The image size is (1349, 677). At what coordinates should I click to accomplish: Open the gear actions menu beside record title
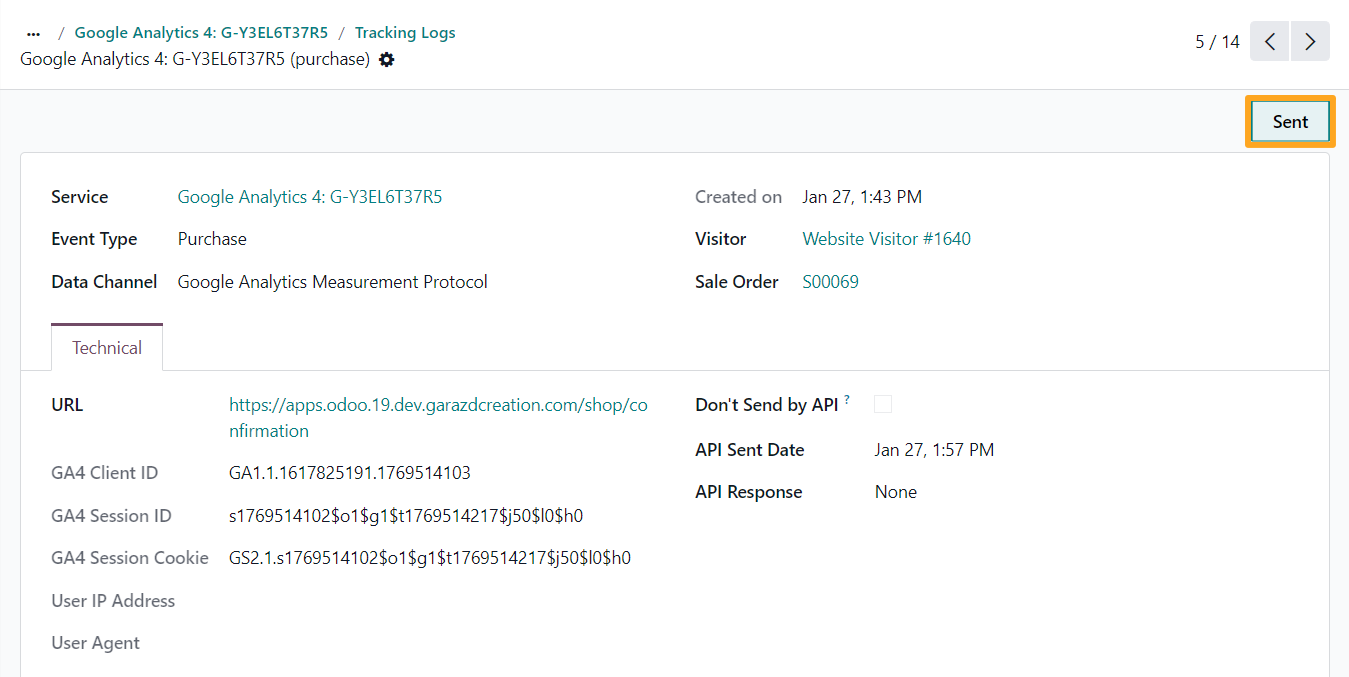pos(387,60)
